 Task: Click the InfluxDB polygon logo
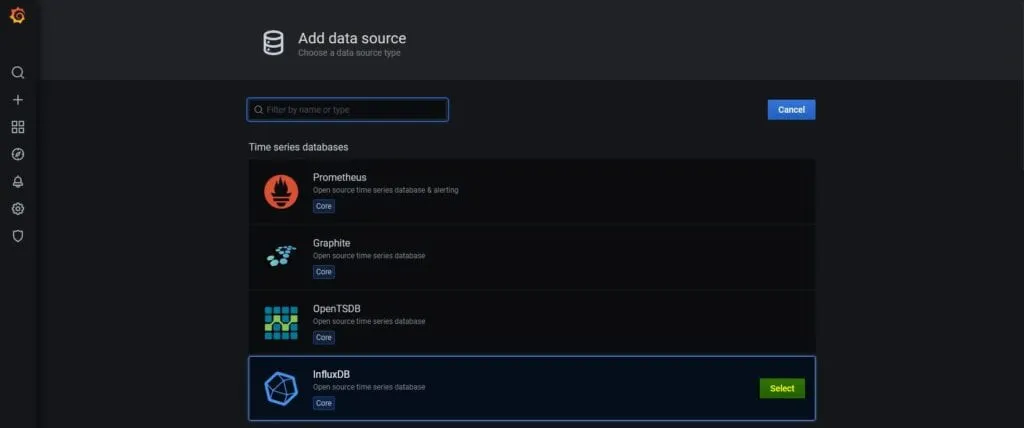[x=281, y=388]
